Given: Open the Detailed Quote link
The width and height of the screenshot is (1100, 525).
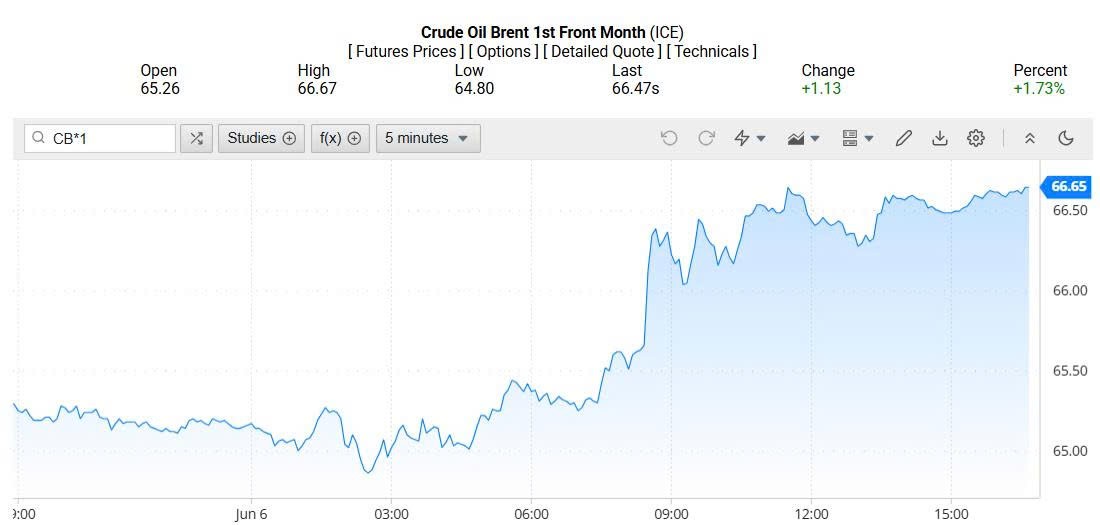Looking at the screenshot, I should pos(603,51).
